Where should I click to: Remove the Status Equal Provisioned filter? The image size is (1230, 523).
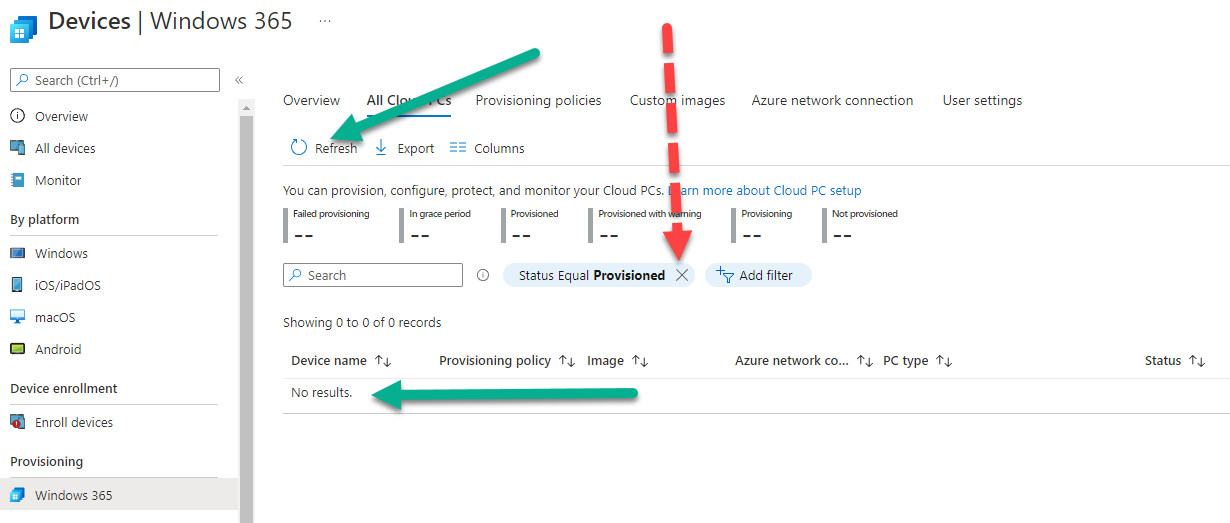point(682,275)
